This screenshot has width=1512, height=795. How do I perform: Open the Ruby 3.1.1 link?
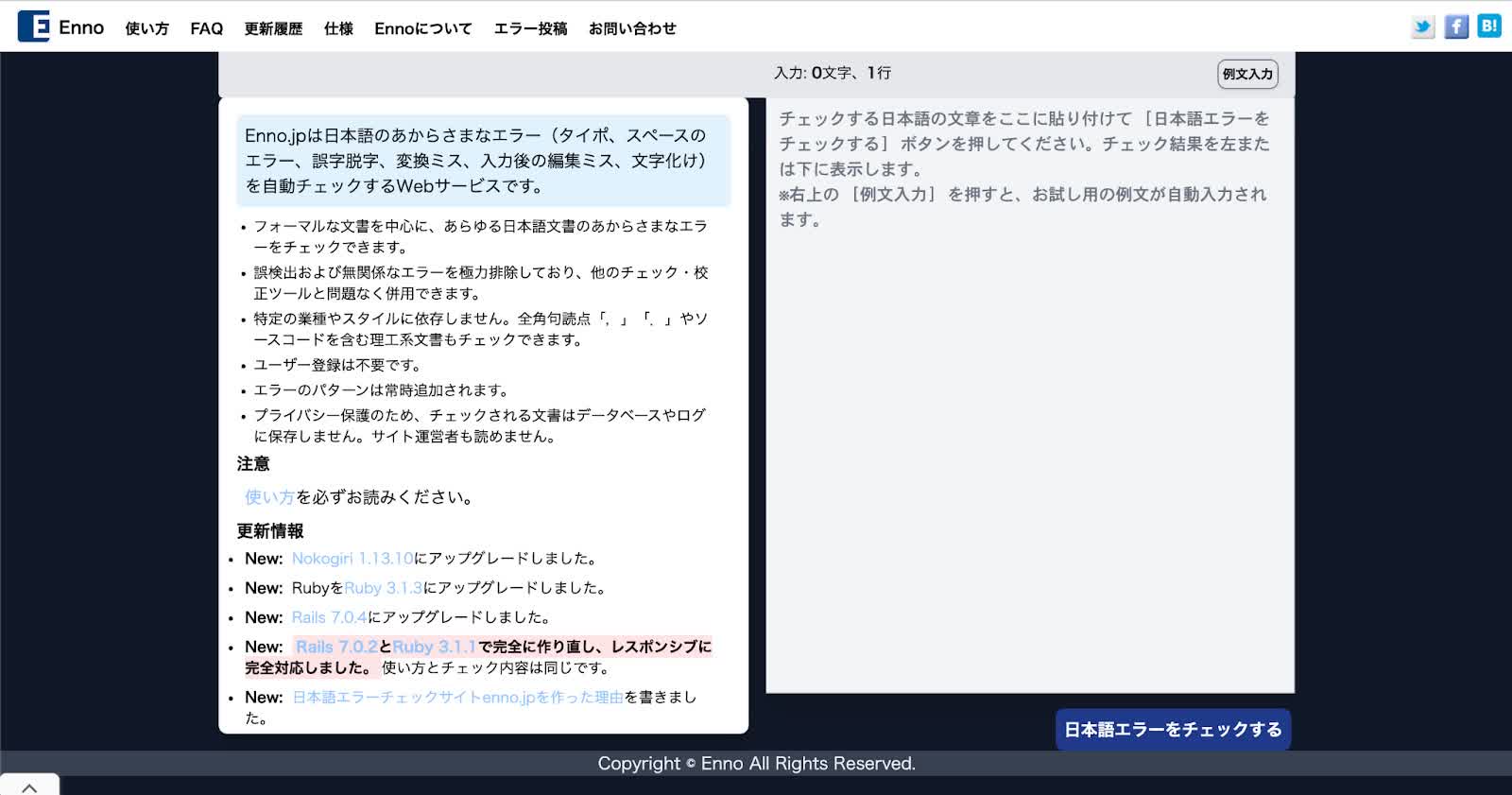pyautogui.click(x=435, y=647)
